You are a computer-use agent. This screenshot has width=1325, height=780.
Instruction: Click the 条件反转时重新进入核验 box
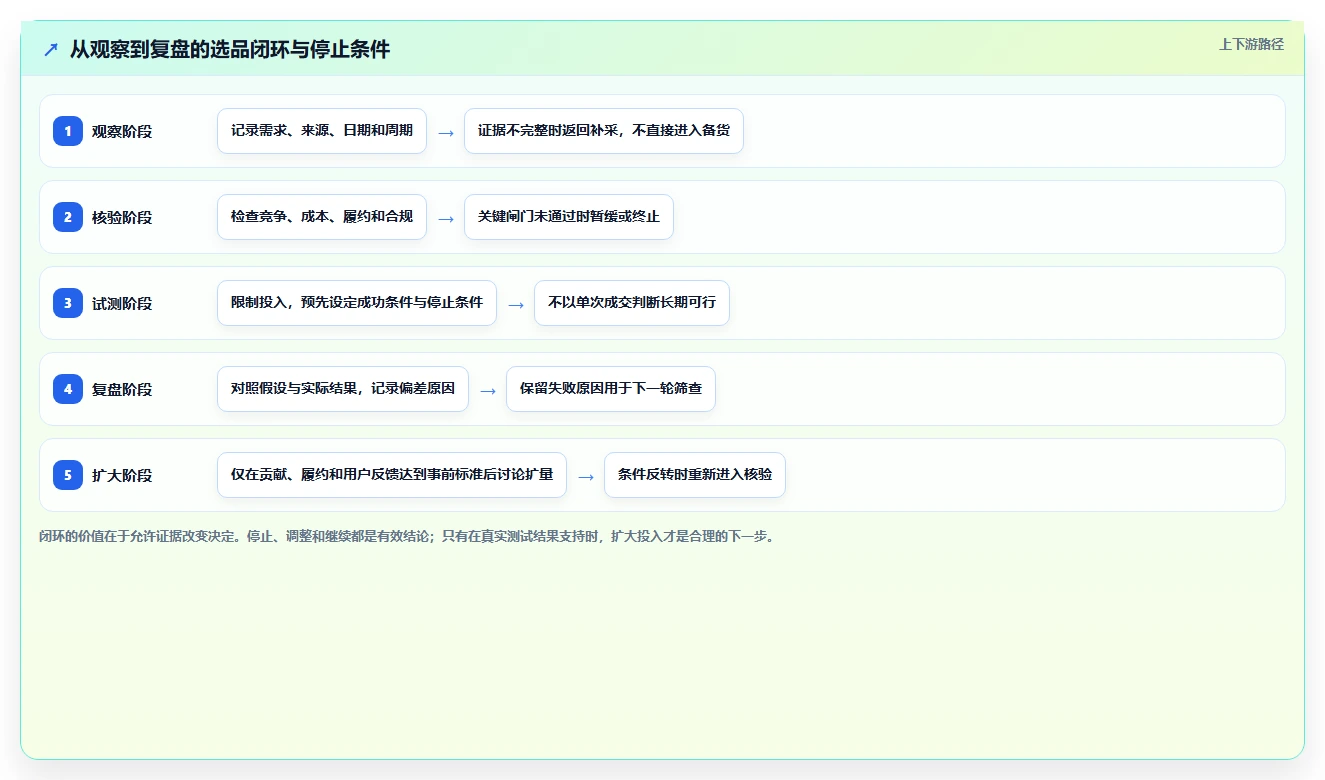point(695,475)
